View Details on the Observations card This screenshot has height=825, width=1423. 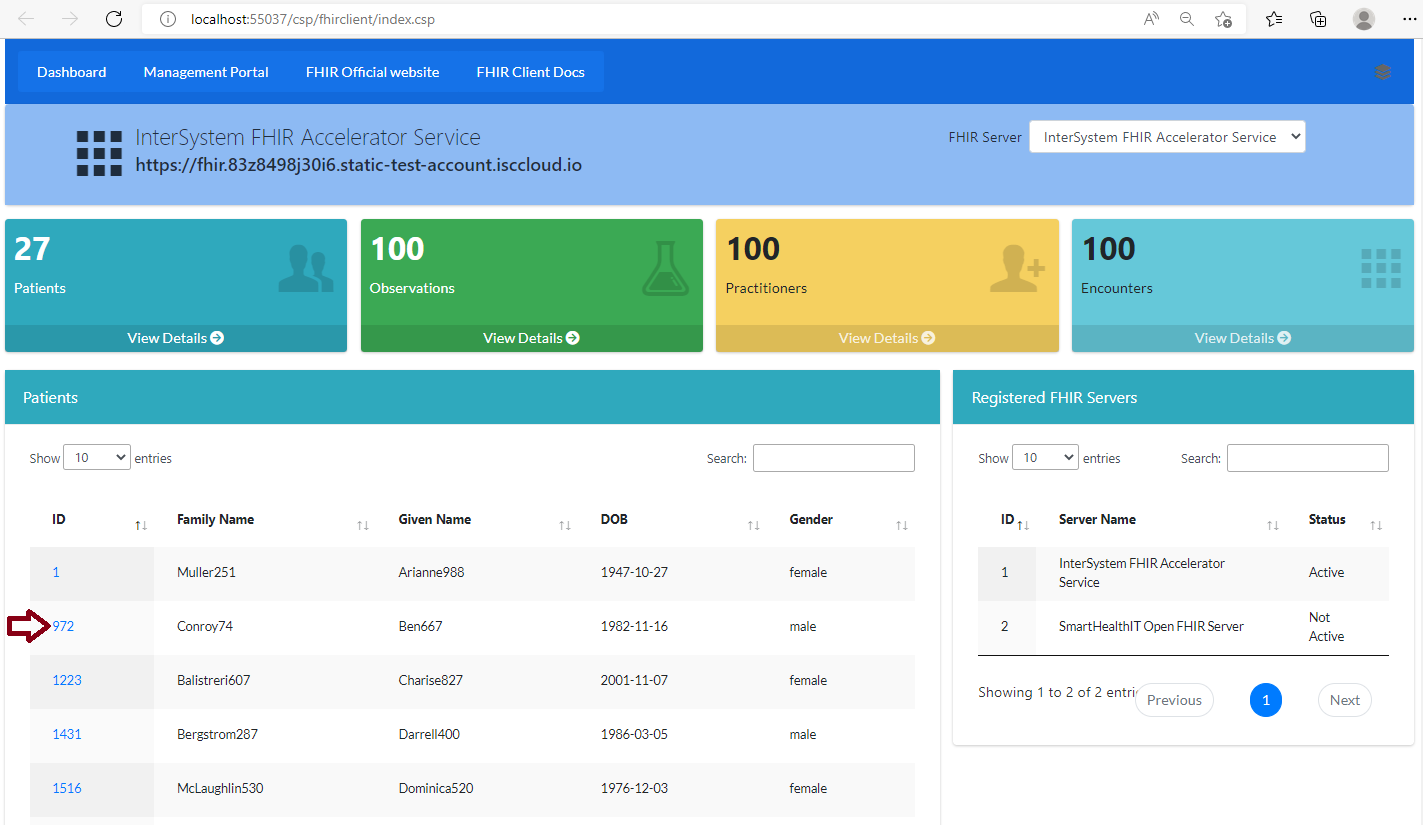pos(532,338)
